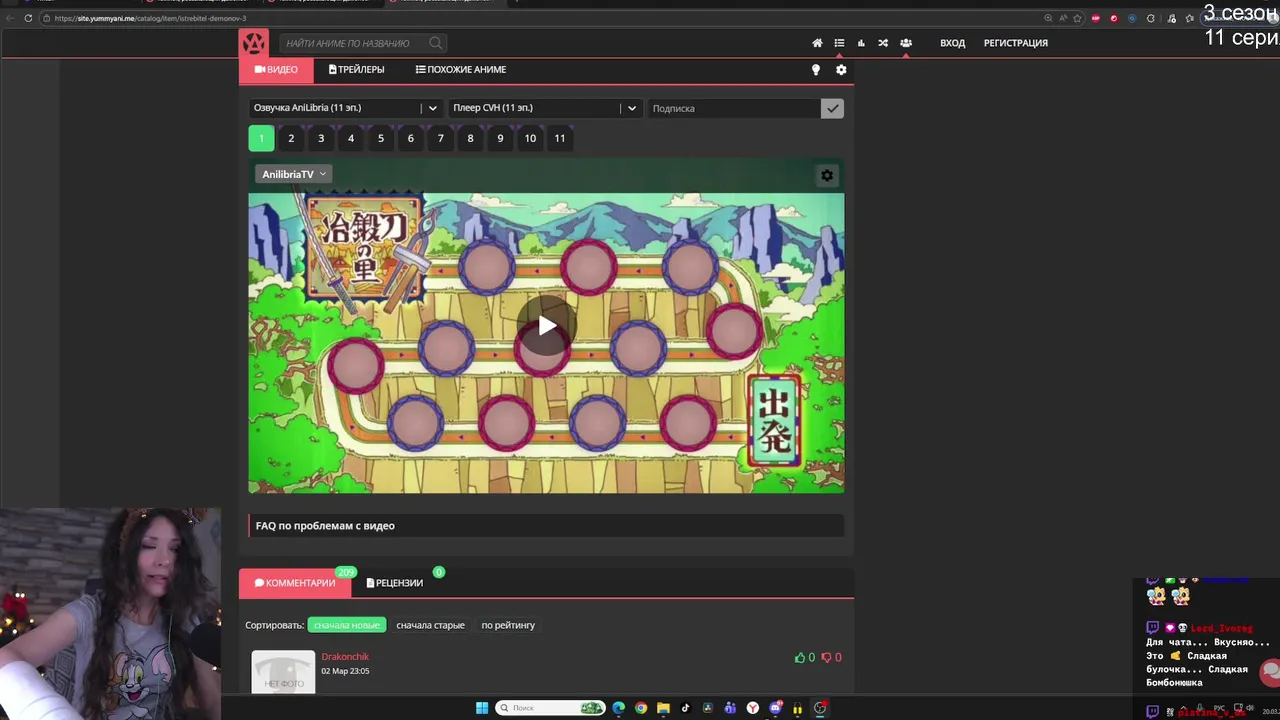Open the Озвучка AniLibria voice dropdown
1280x720 pixels.
[x=346, y=108]
